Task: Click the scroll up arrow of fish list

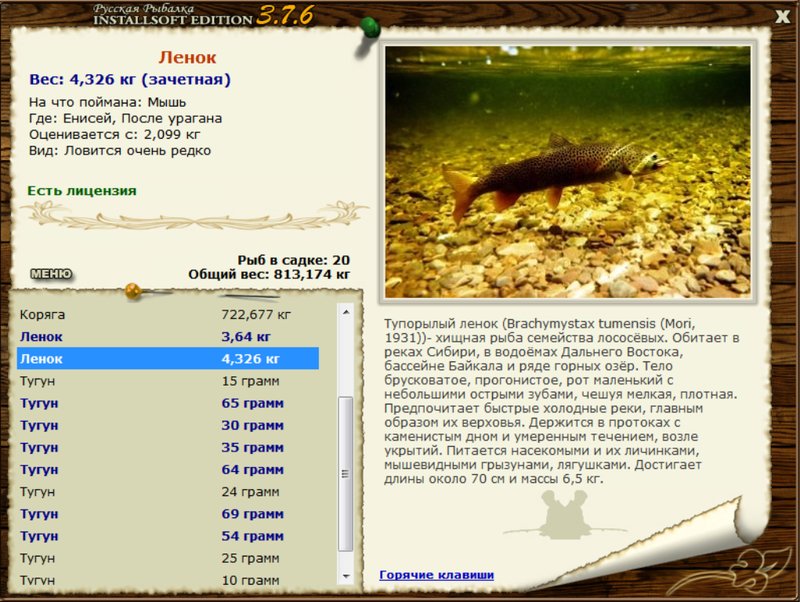Action: 346,312
